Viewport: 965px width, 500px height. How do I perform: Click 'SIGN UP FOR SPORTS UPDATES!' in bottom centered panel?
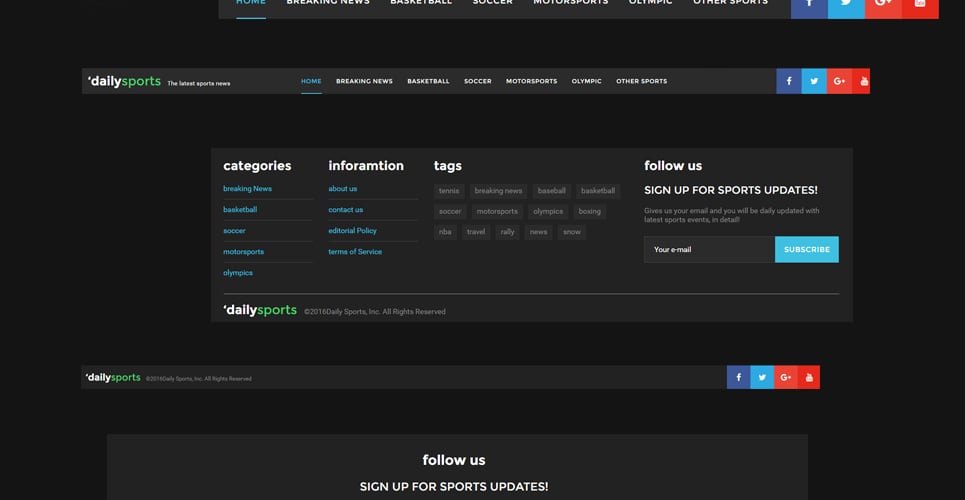pyautogui.click(x=454, y=487)
